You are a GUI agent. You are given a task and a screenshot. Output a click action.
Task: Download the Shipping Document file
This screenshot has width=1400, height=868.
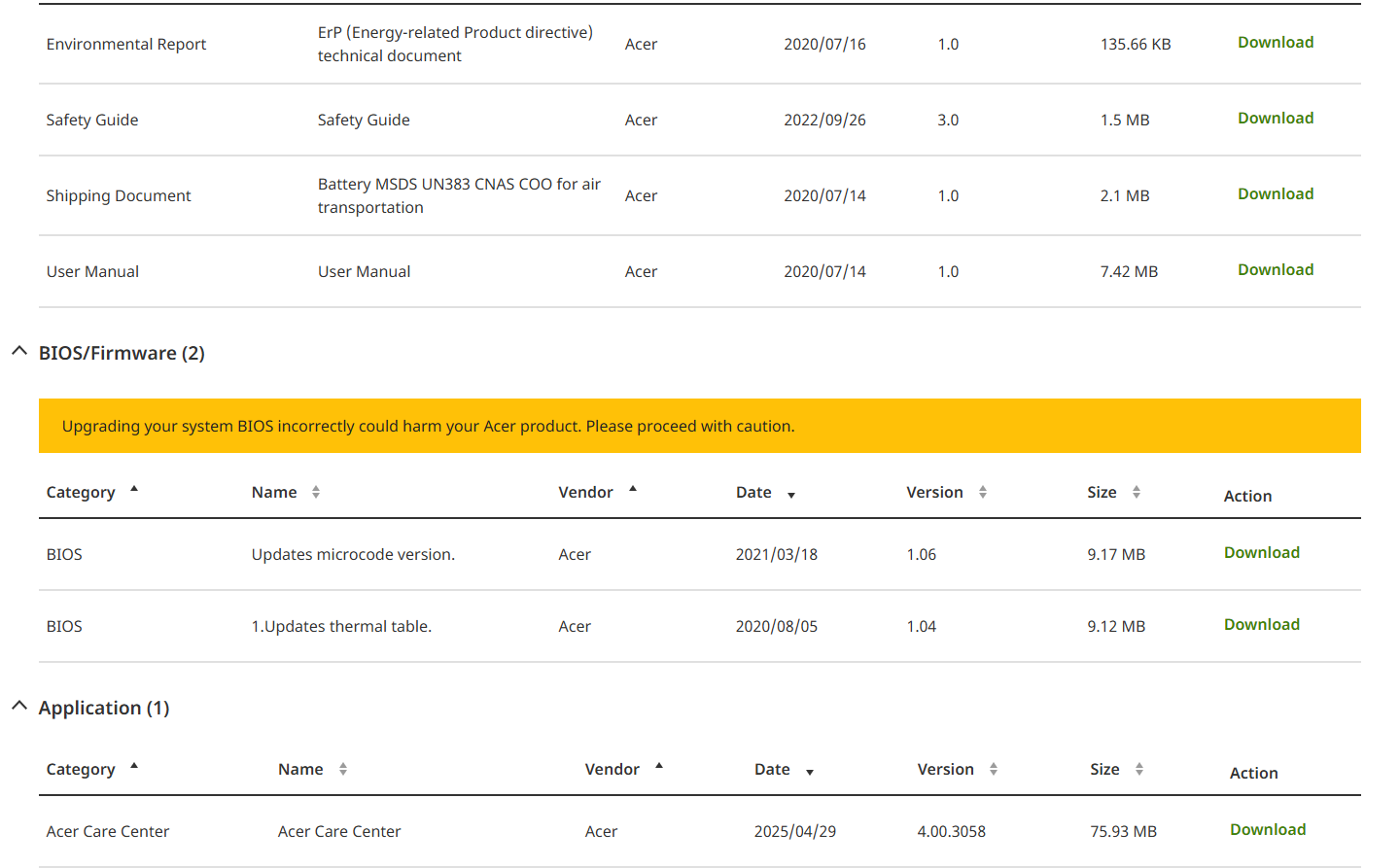pyautogui.click(x=1275, y=194)
